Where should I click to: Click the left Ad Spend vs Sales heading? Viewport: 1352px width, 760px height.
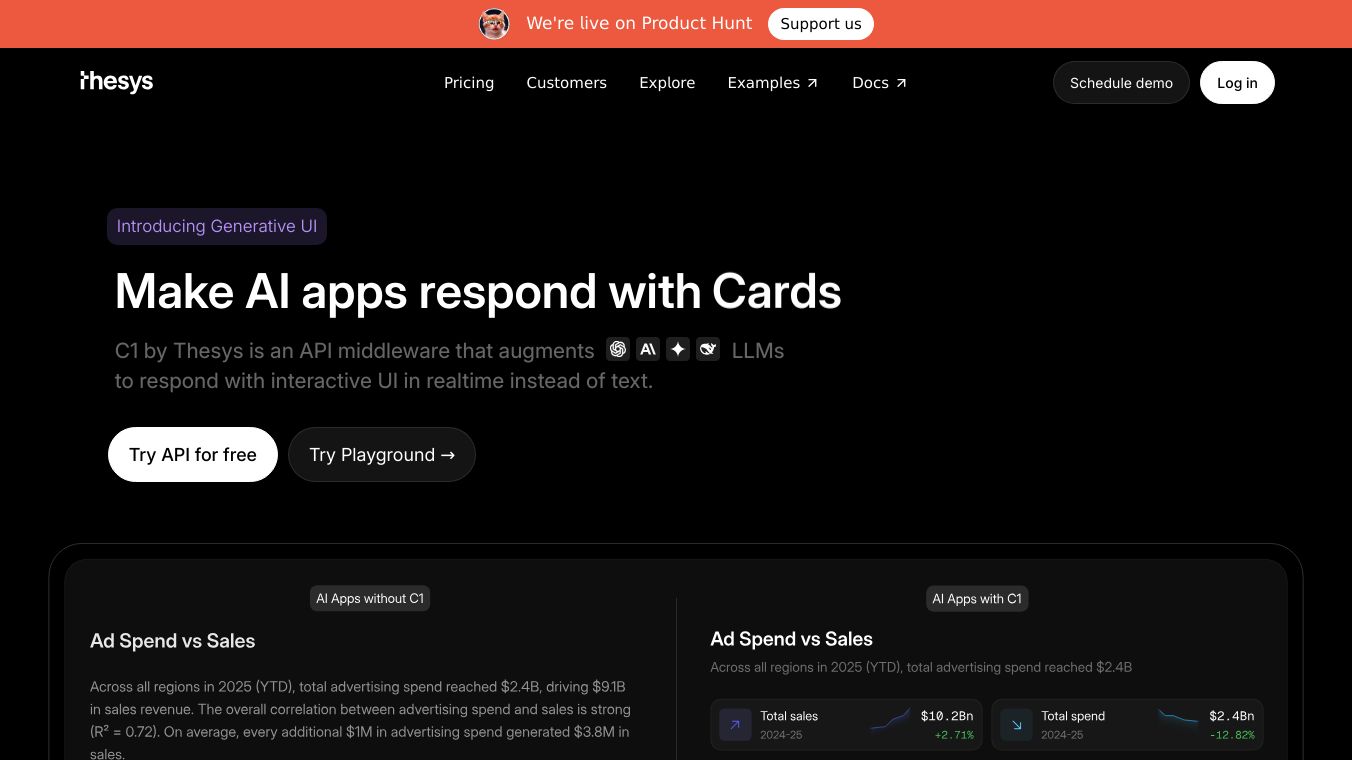173,641
